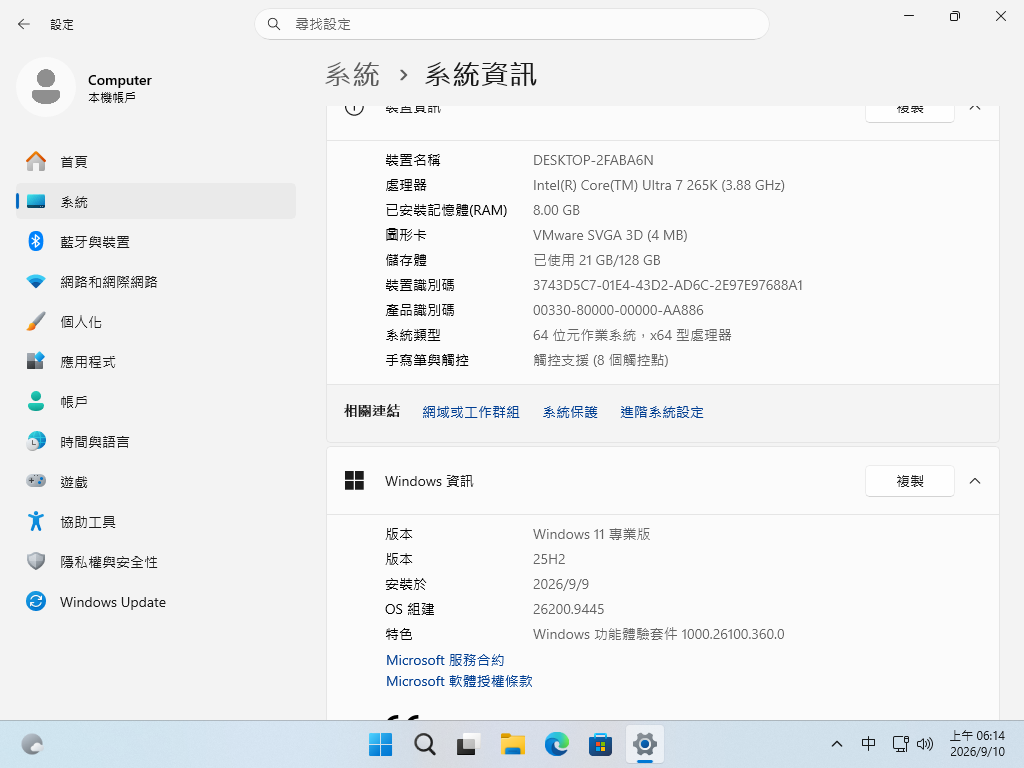Open Windows Update in sidebar
Screen dimensions: 1024x768
155,601
